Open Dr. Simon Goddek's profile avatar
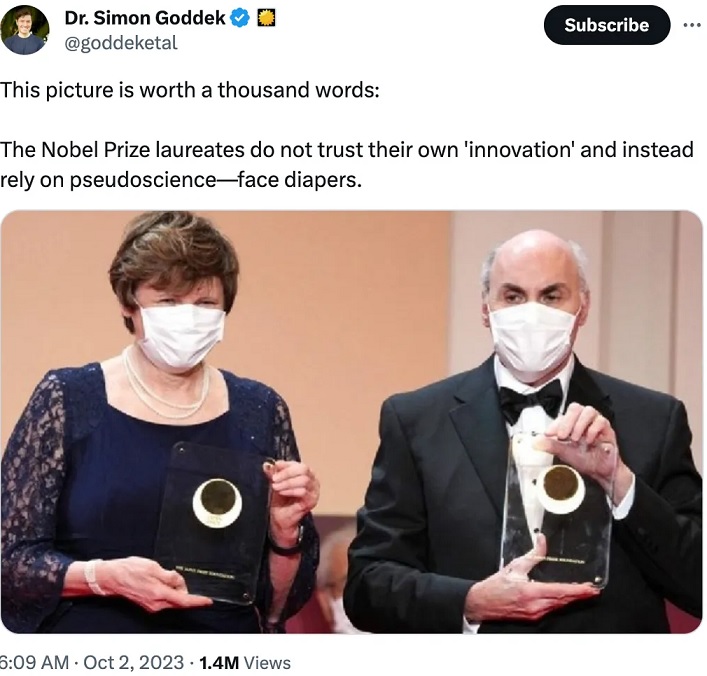The height and width of the screenshot is (676, 707). tap(25, 30)
